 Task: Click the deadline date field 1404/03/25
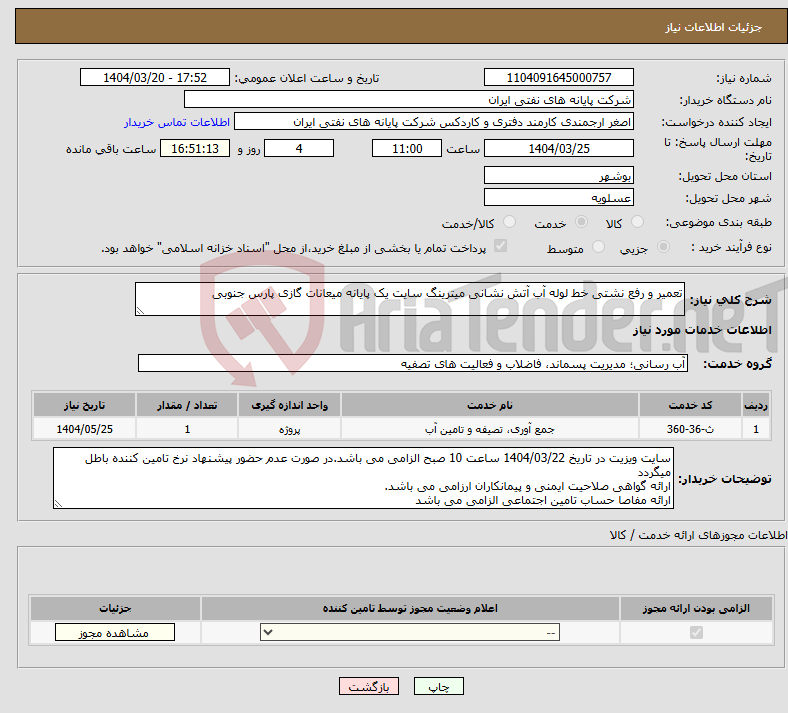pos(558,148)
